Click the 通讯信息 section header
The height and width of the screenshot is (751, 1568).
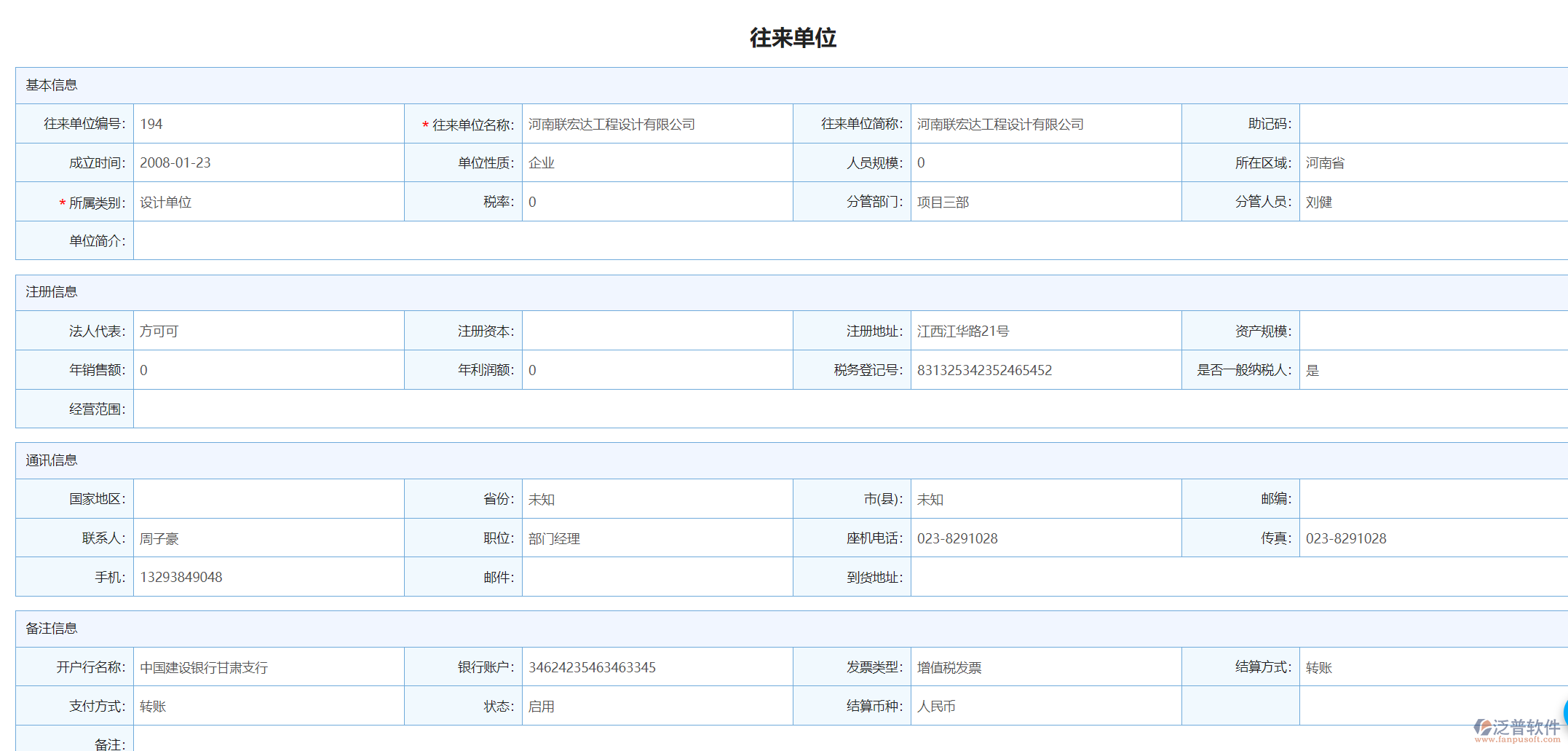[52, 460]
